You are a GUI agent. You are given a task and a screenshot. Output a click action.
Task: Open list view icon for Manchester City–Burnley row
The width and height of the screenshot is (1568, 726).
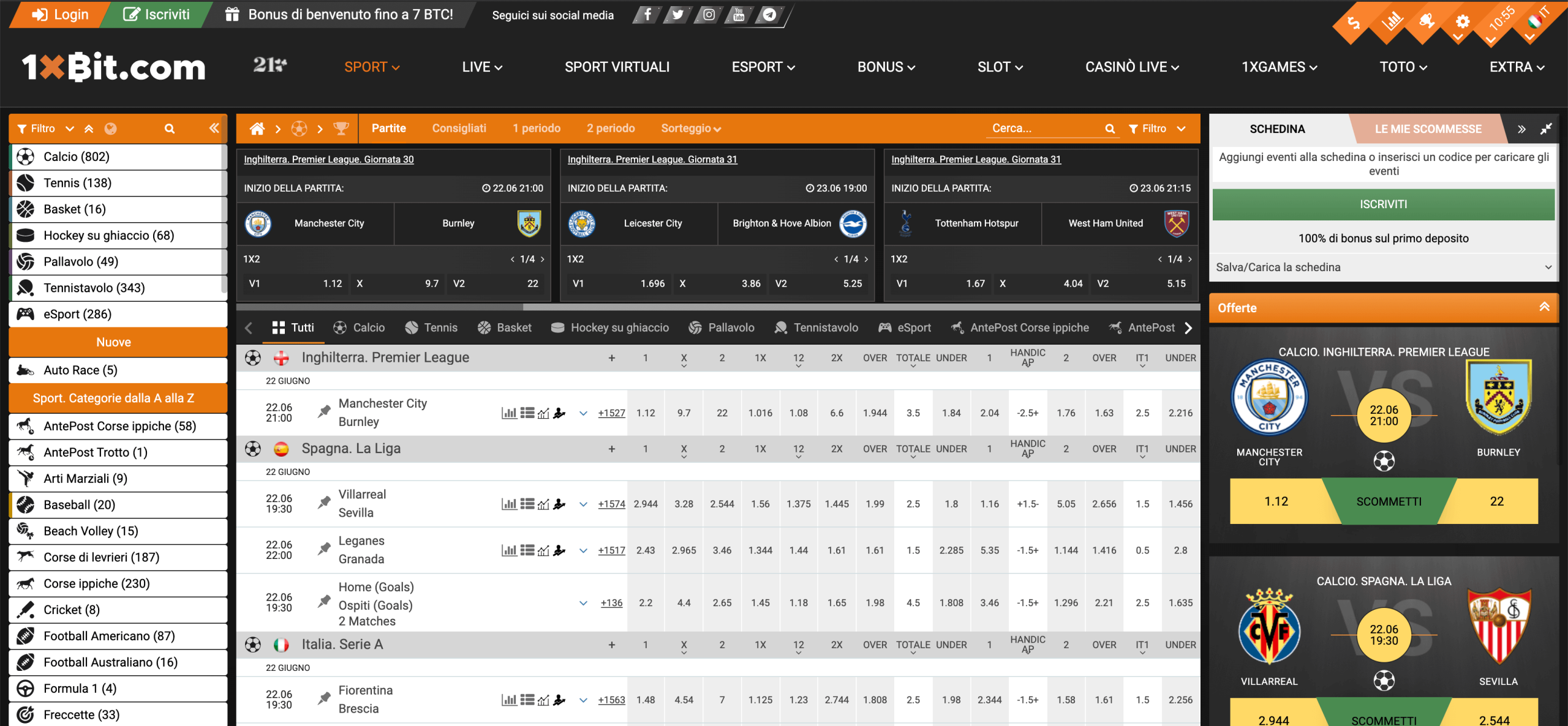pos(527,413)
